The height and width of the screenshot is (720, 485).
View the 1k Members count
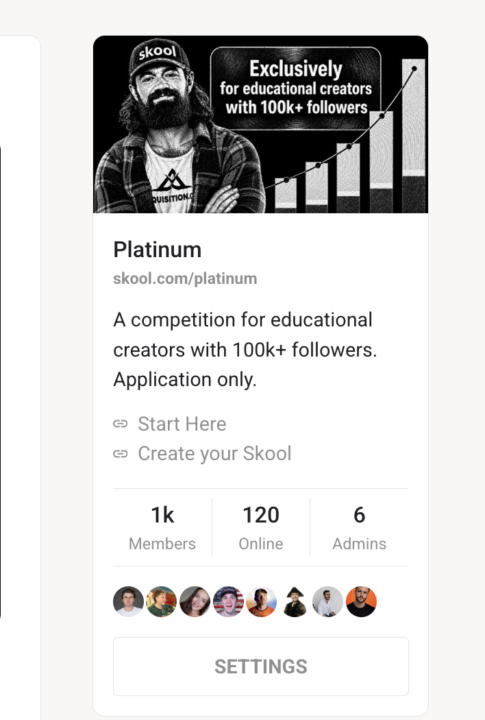(x=162, y=527)
